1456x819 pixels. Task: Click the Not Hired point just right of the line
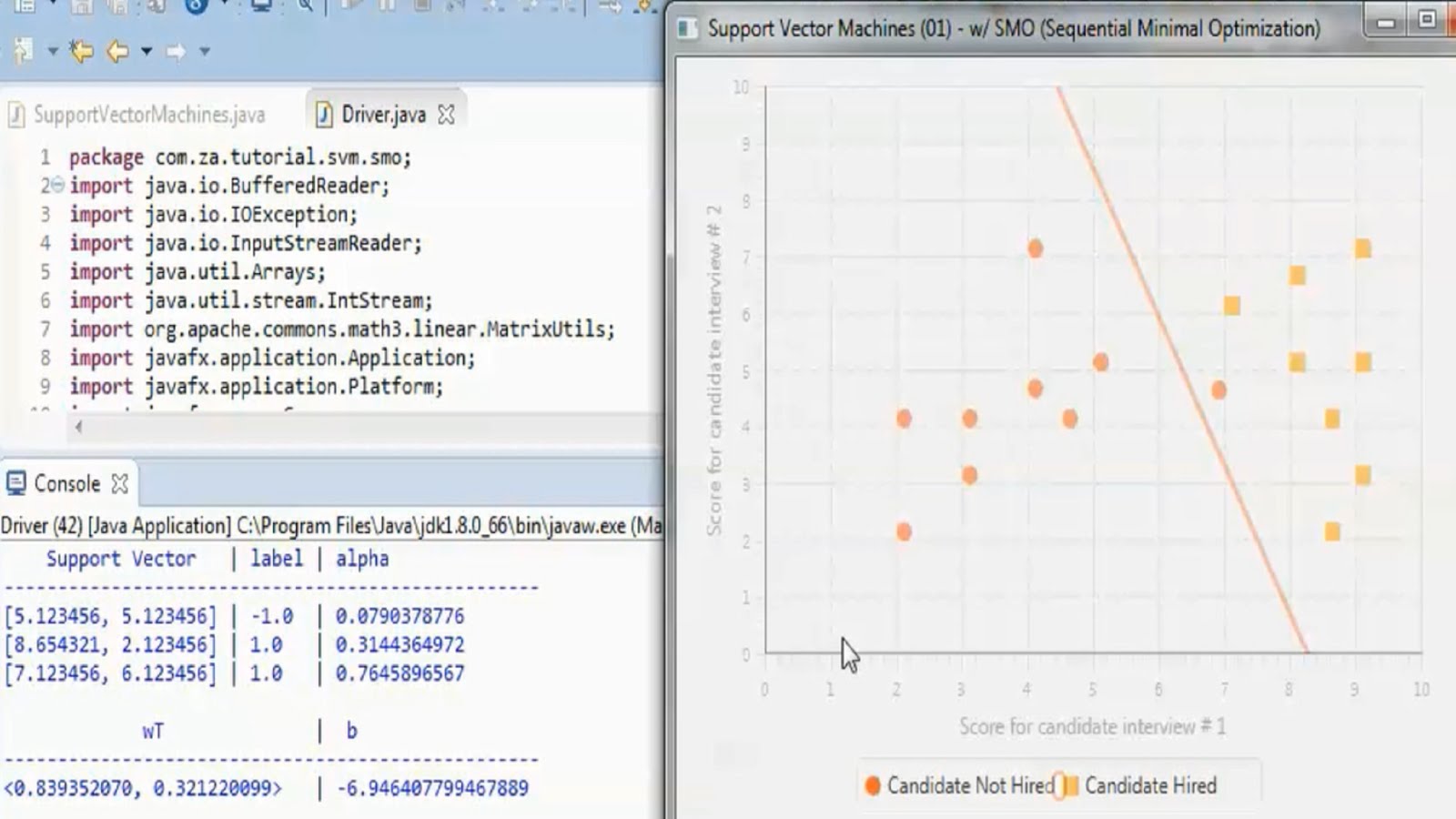click(x=1218, y=390)
